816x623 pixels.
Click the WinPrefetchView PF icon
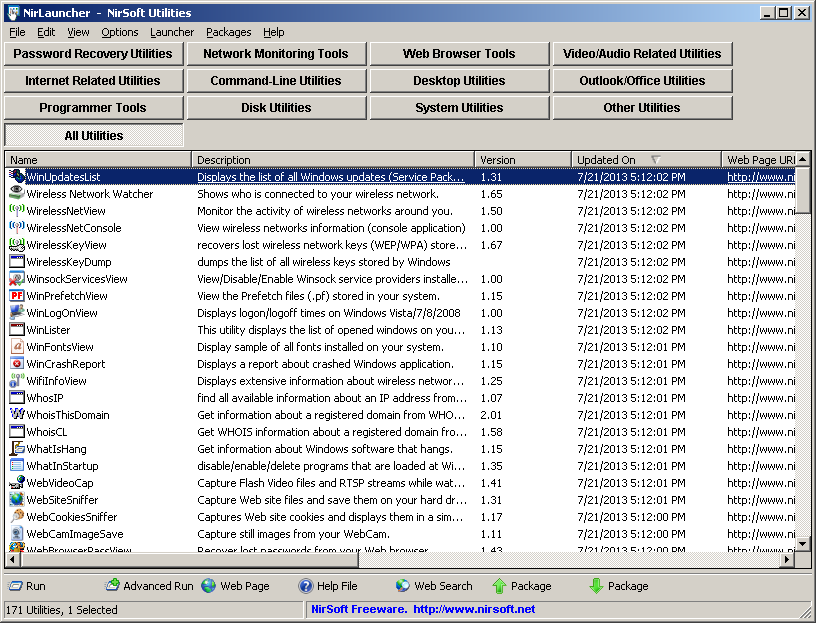point(17,296)
